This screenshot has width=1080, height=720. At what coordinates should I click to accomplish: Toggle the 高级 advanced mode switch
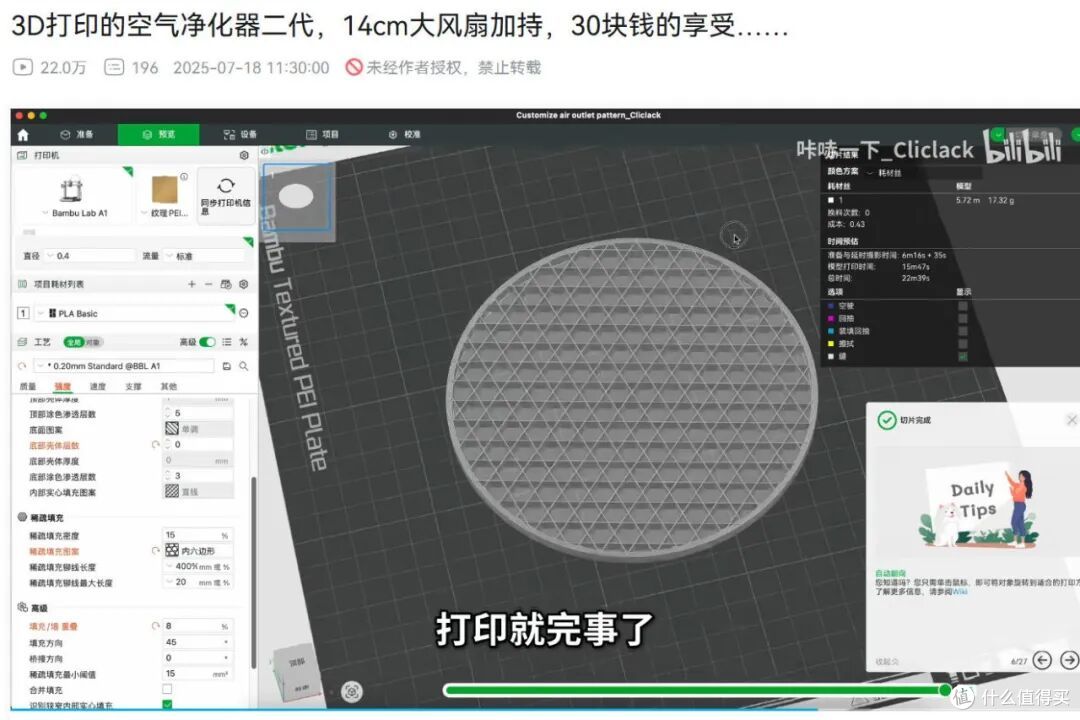[x=207, y=342]
